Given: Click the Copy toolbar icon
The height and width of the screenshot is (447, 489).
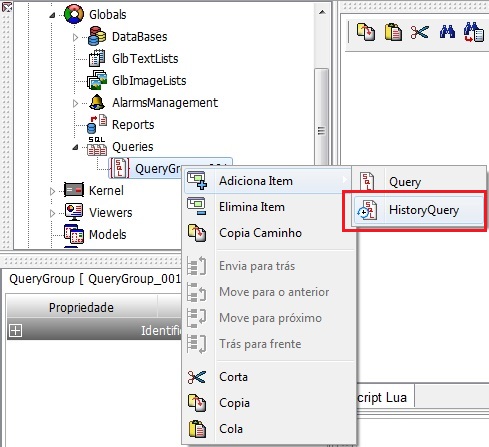Looking at the screenshot, I should point(365,32).
